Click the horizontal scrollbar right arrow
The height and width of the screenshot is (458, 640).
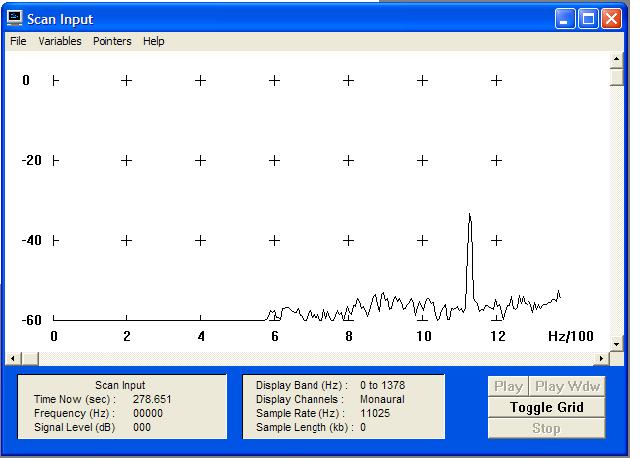click(602, 358)
